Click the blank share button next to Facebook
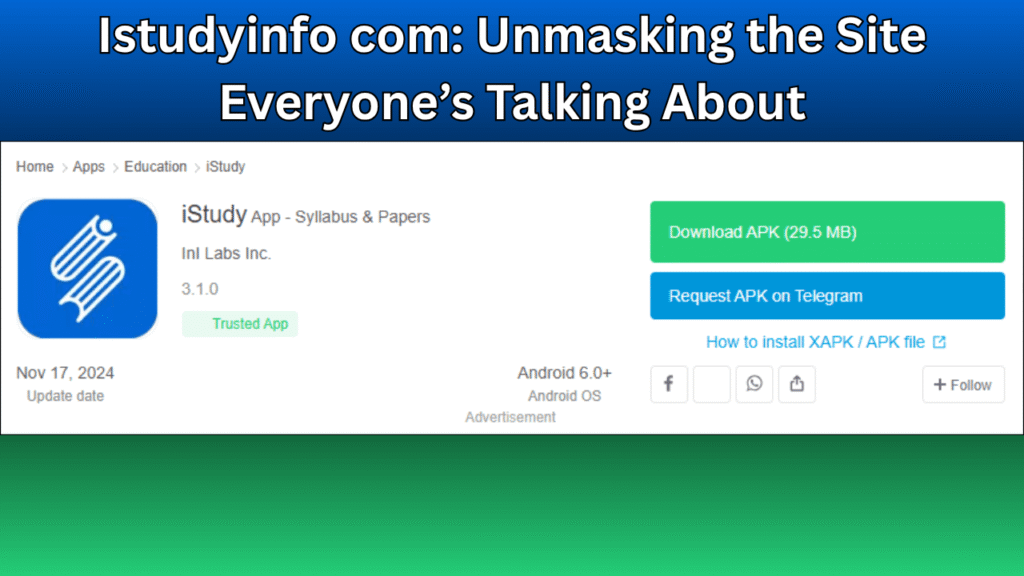This screenshot has width=1024, height=576. click(x=711, y=384)
